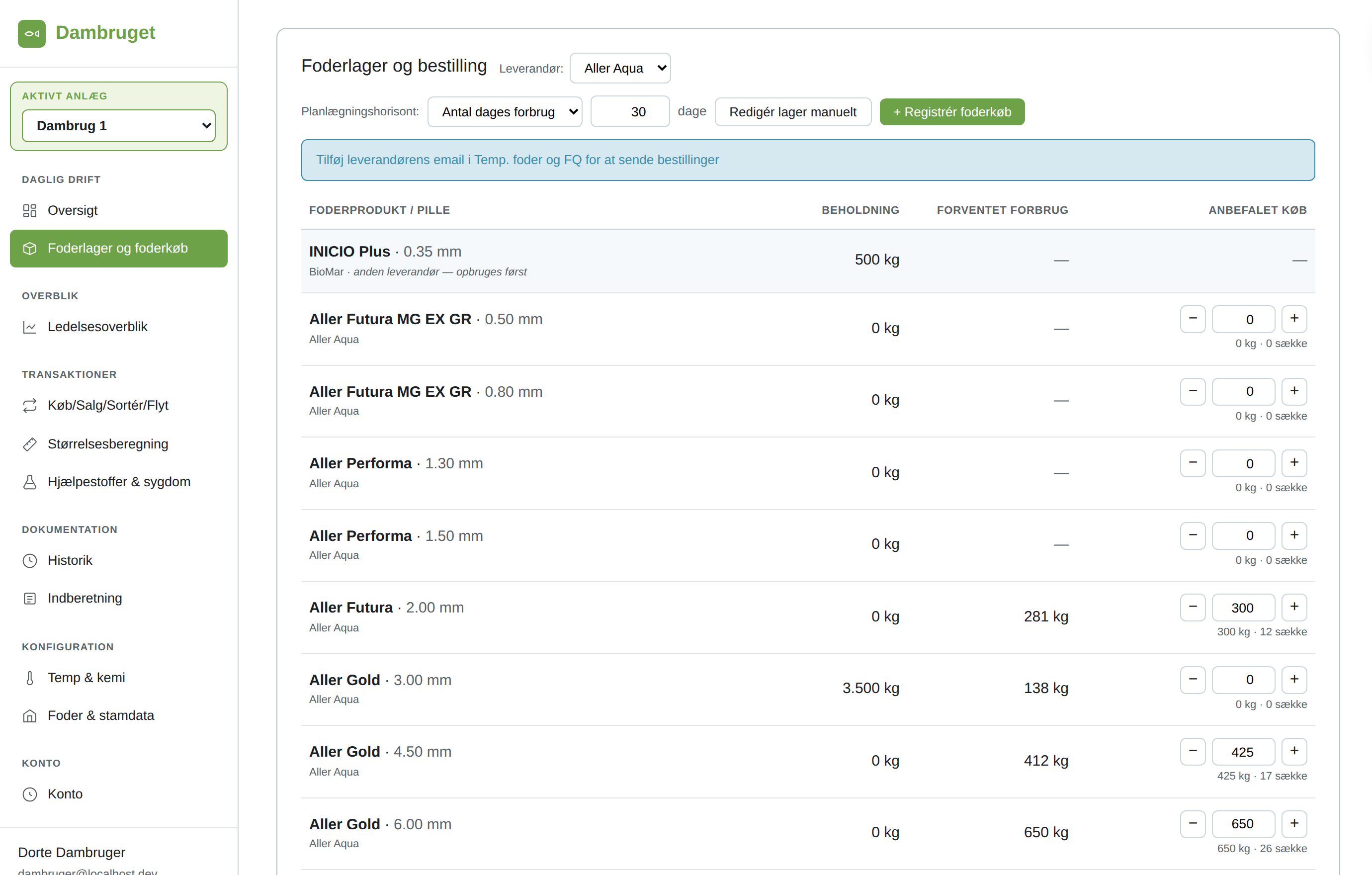Click quantity field for Aller Performa 1.50 mm

click(x=1243, y=535)
